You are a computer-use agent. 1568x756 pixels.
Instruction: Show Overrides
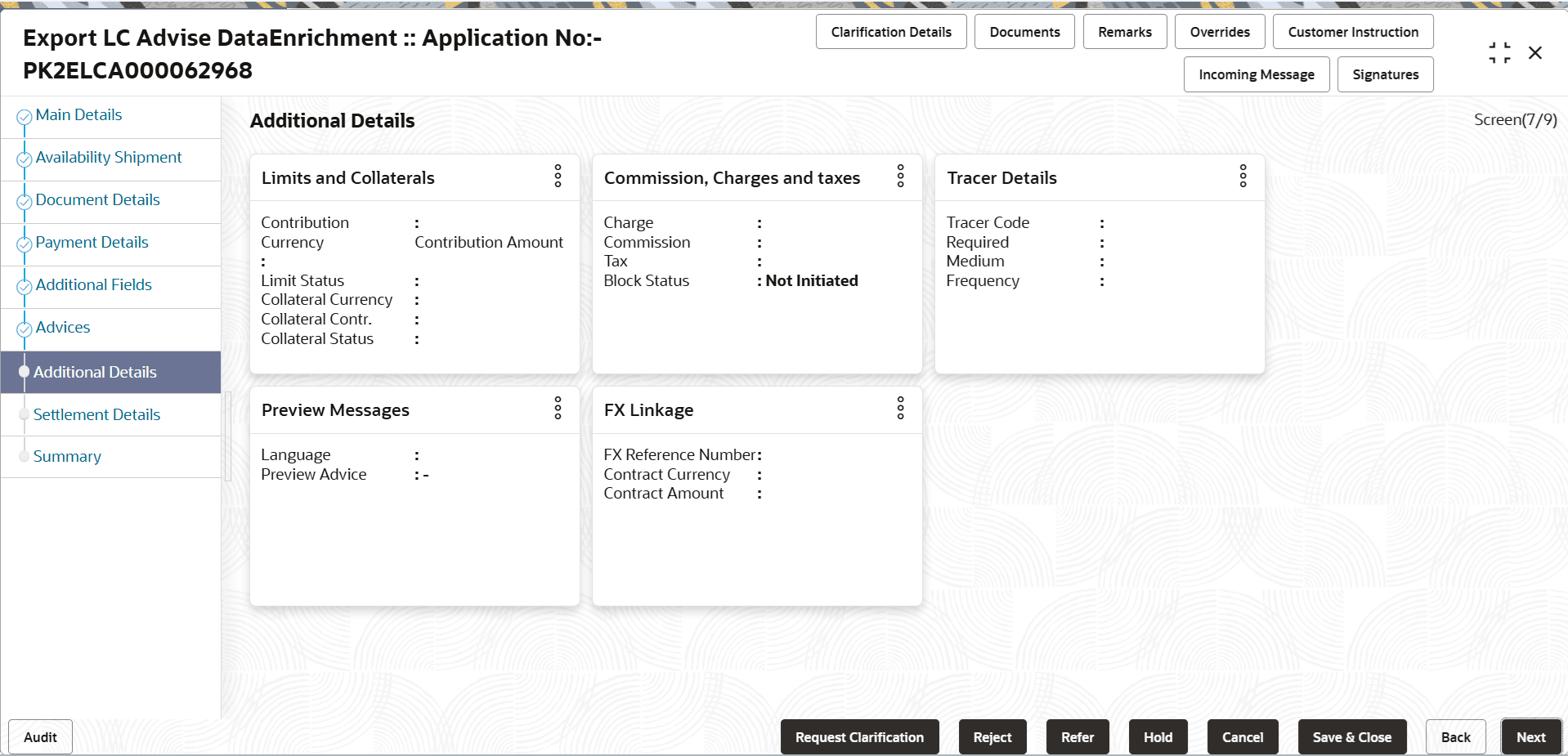[x=1220, y=32]
